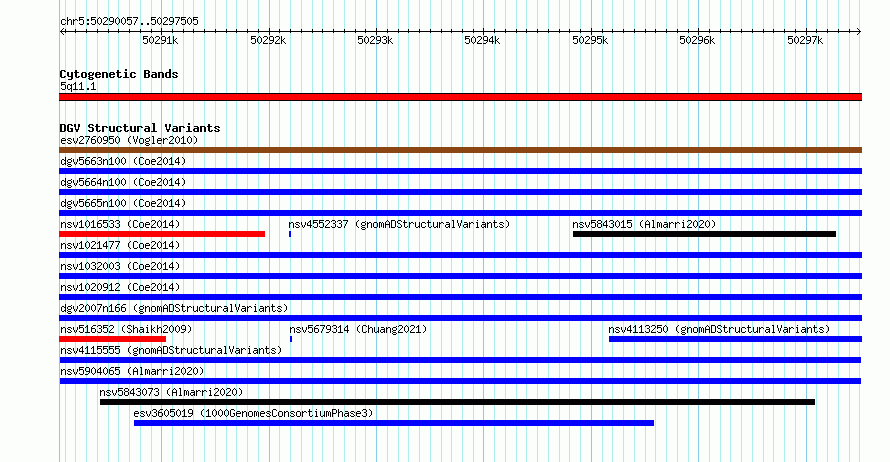Click the esv2760950 (Vogler2010) label
This screenshot has width=890, height=462.
(129, 140)
